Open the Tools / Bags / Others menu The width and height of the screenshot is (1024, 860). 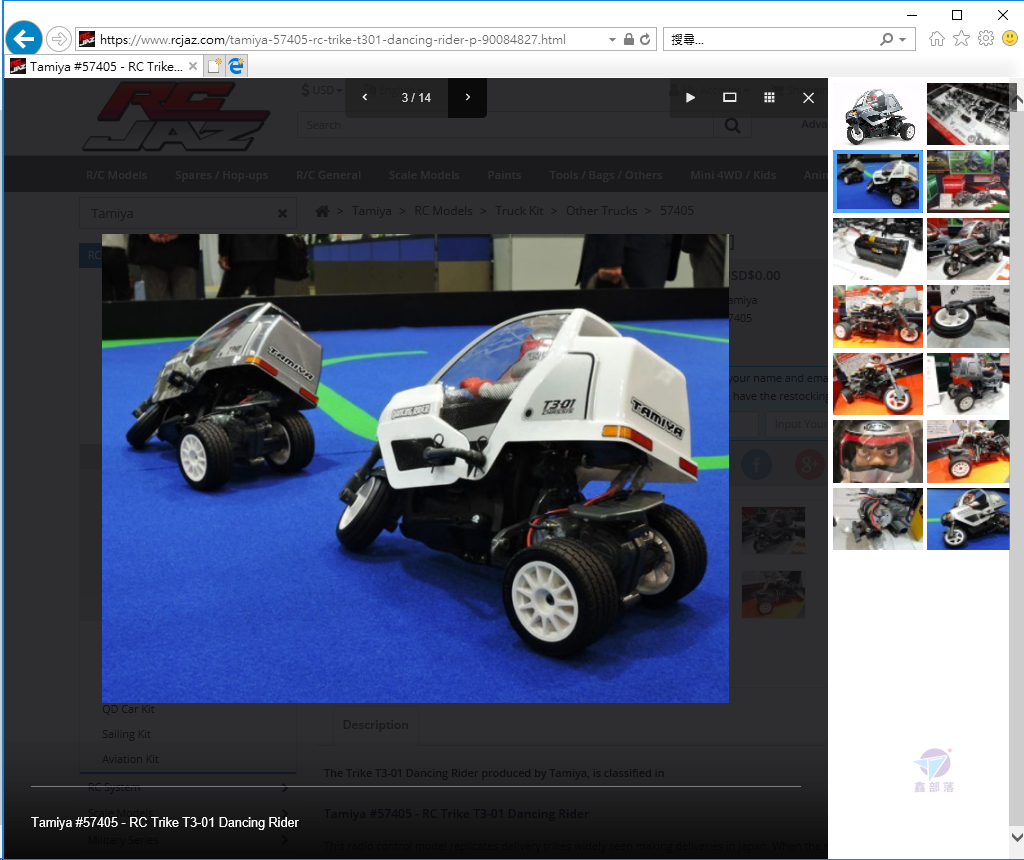click(x=605, y=175)
